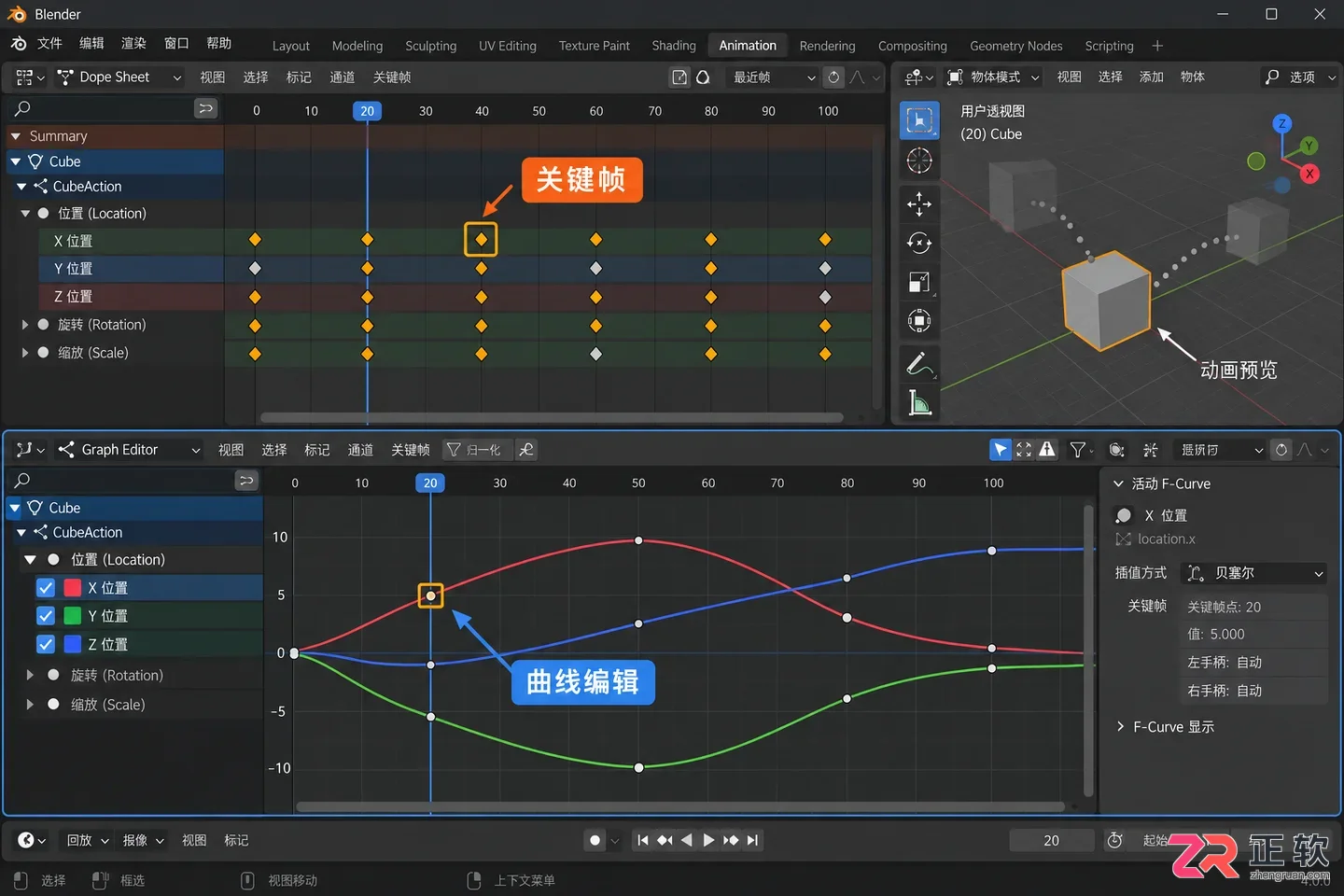1344x896 pixels.
Task: Open the 贝塞尔 interpolation mode dropdown
Action: click(1254, 573)
